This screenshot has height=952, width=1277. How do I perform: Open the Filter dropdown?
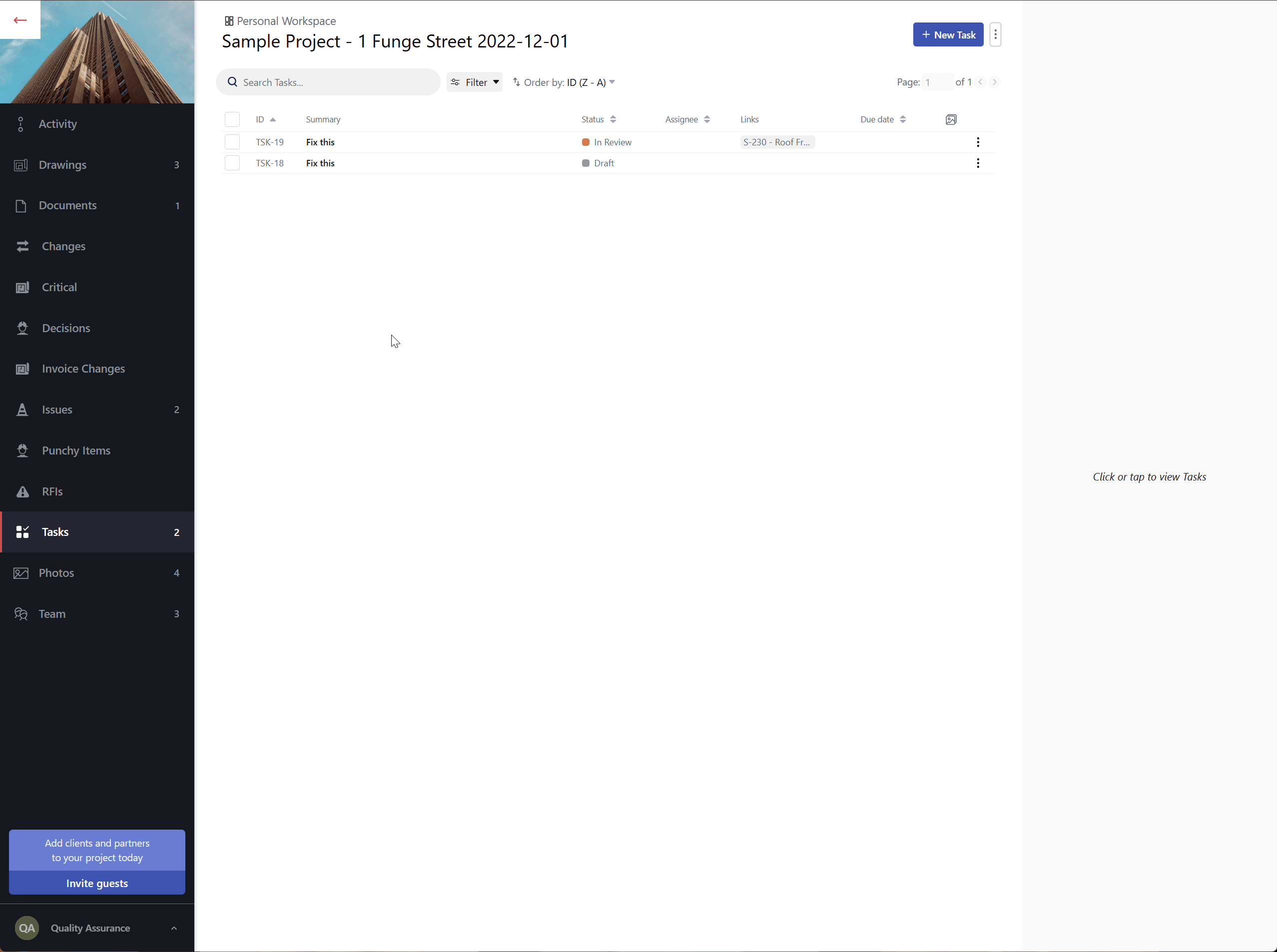(474, 82)
